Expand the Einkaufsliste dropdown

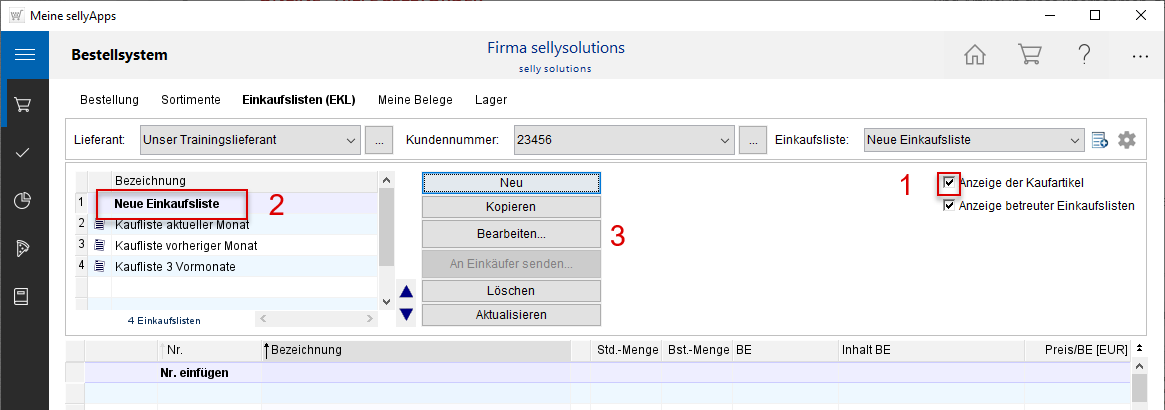(x=1075, y=140)
